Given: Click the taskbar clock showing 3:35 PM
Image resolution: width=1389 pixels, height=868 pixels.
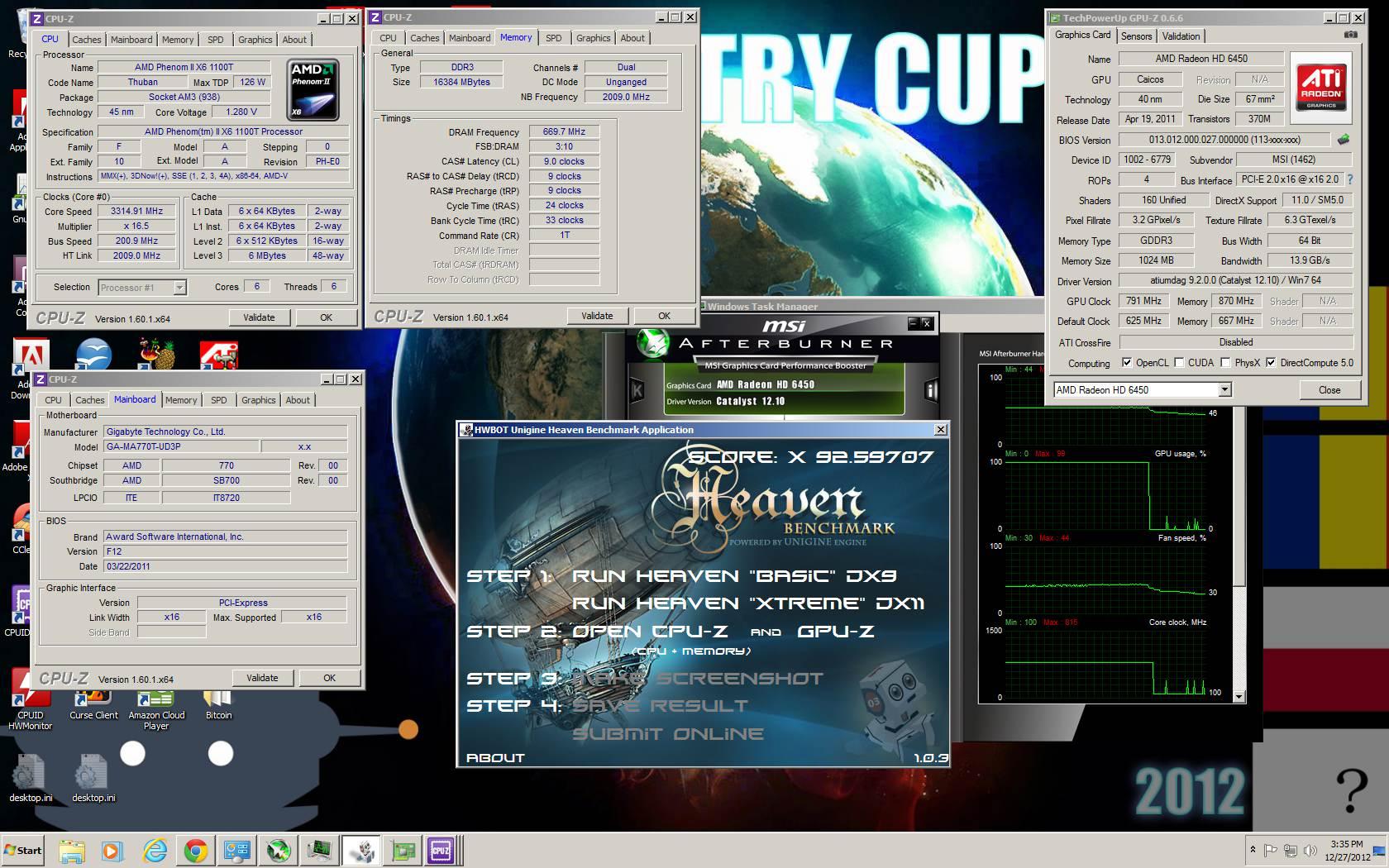Looking at the screenshot, I should (1347, 850).
